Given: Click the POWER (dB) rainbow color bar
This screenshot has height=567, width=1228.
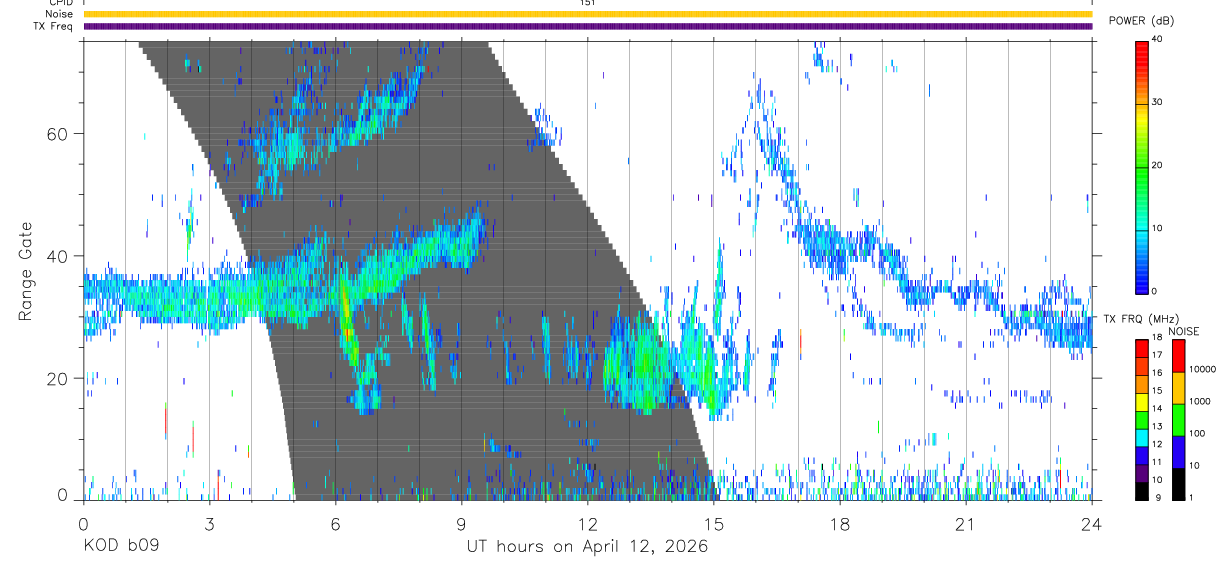Looking at the screenshot, I should pos(1142,166).
